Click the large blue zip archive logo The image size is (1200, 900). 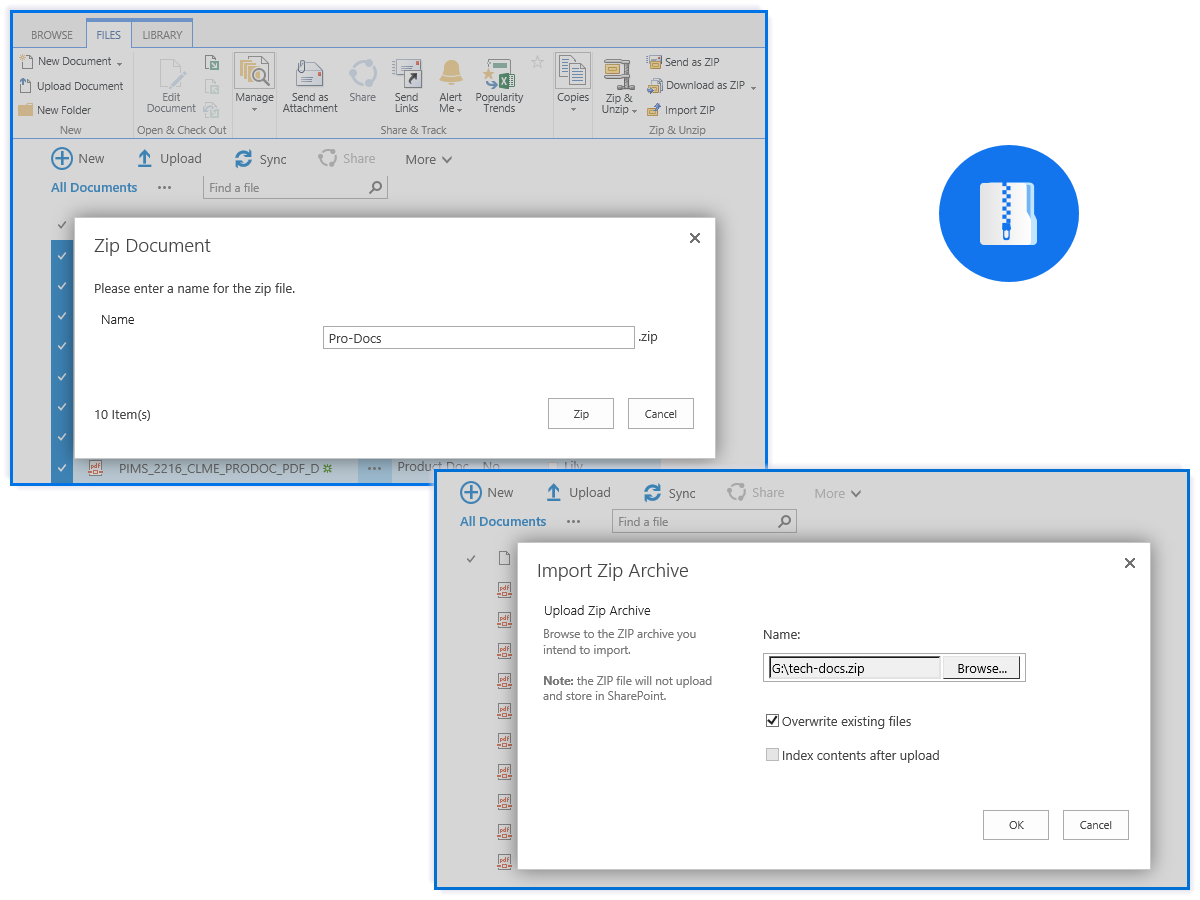click(1008, 214)
